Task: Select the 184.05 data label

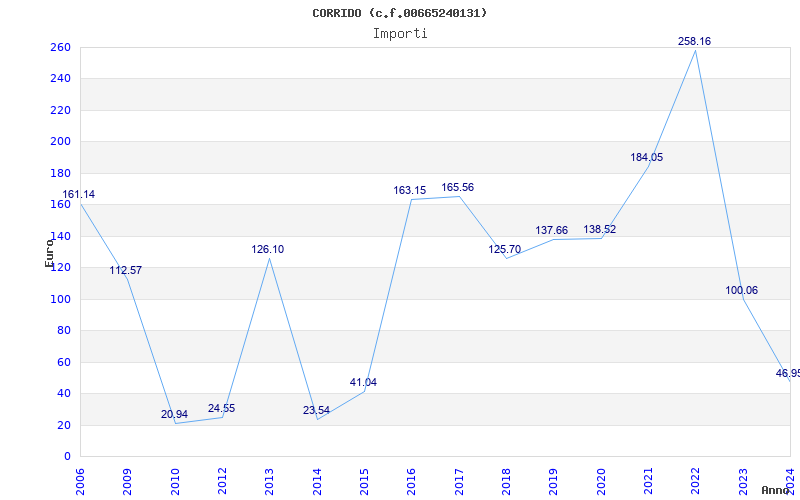Action: [646, 158]
